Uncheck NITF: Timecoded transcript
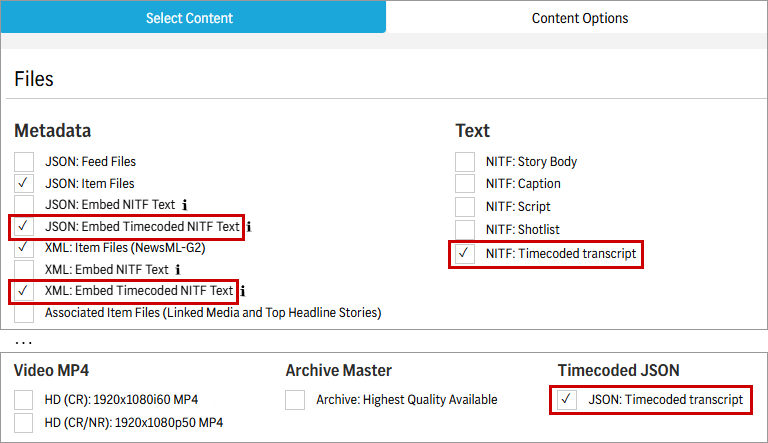 [465, 254]
